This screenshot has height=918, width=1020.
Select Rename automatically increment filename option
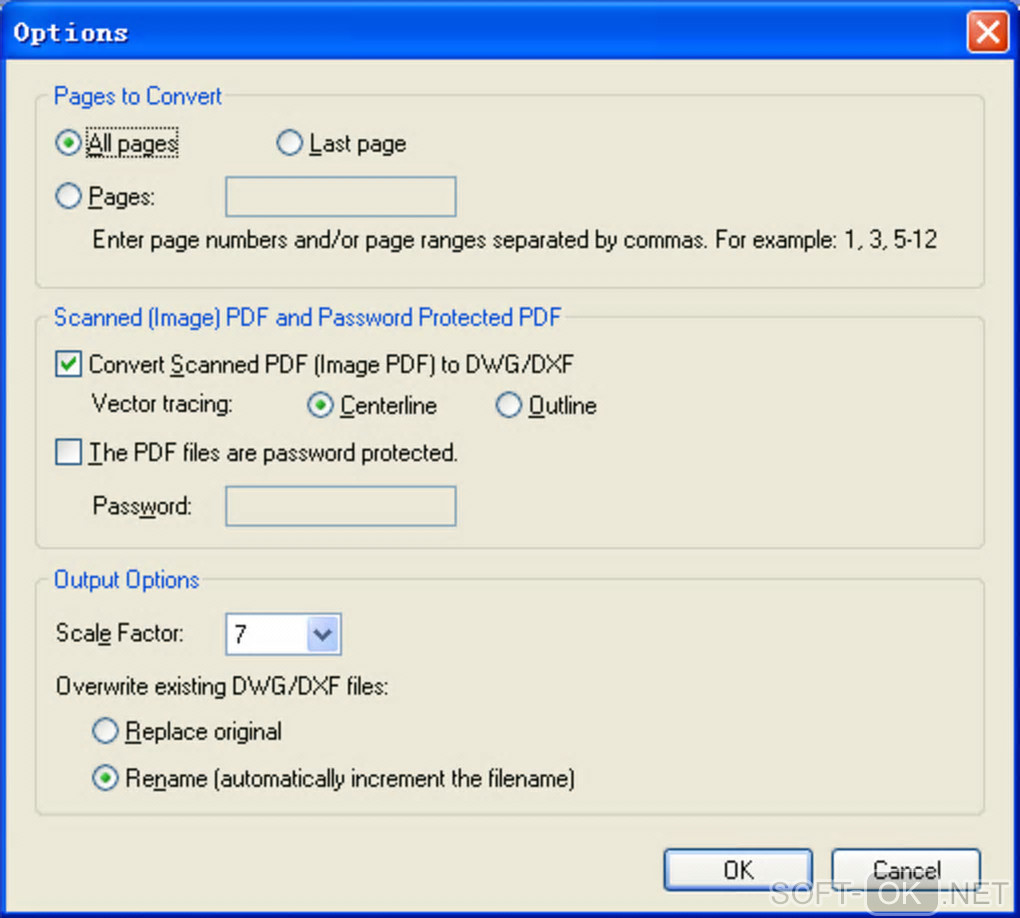[105, 778]
